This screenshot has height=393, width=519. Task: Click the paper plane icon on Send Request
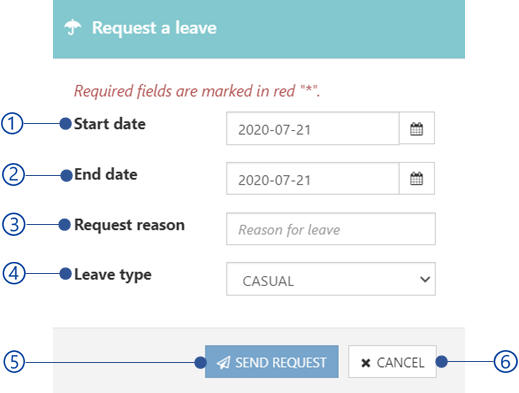[223, 362]
